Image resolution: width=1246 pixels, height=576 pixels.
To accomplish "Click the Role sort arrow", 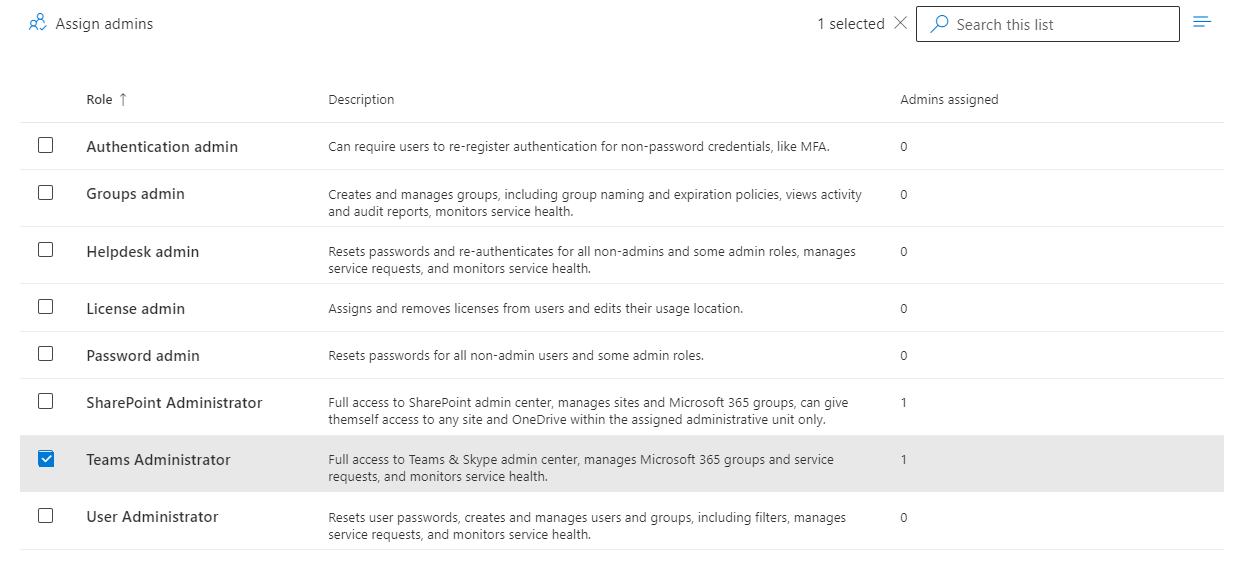I will (x=123, y=99).
